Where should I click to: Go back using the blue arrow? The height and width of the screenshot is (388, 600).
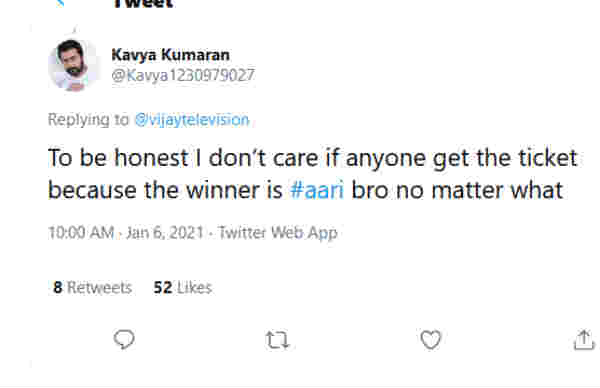pos(60,2)
